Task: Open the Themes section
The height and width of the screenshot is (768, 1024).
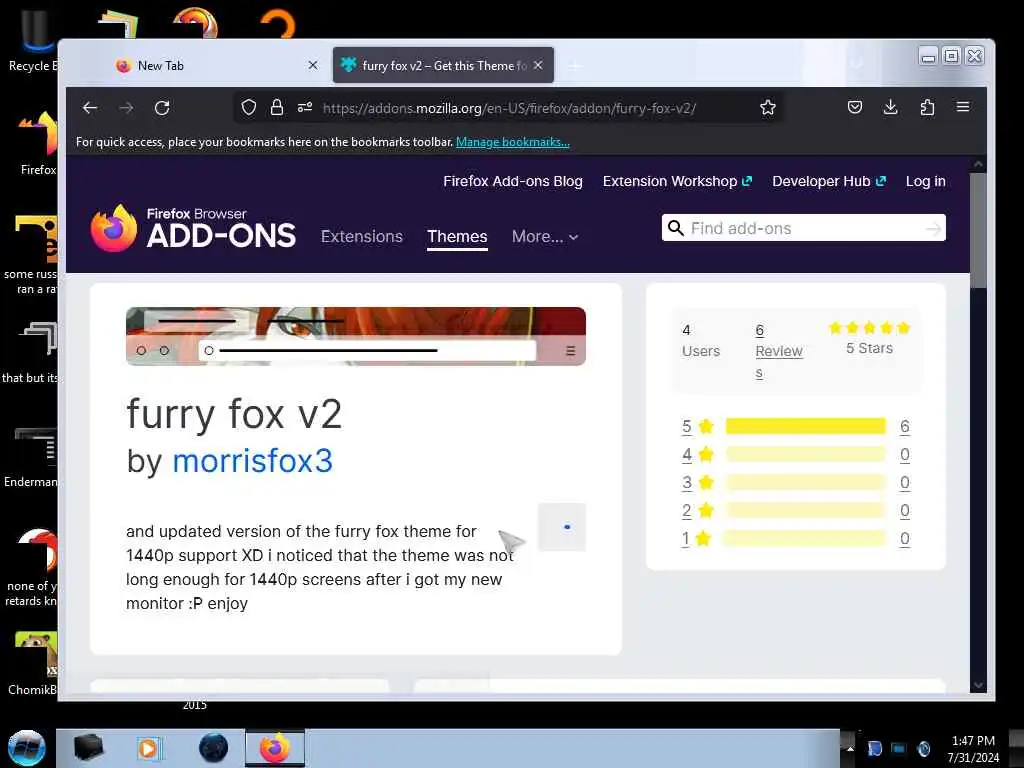Action: point(457,236)
